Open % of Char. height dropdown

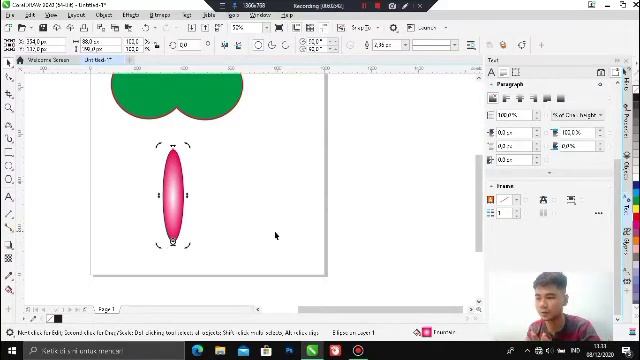coord(577,115)
